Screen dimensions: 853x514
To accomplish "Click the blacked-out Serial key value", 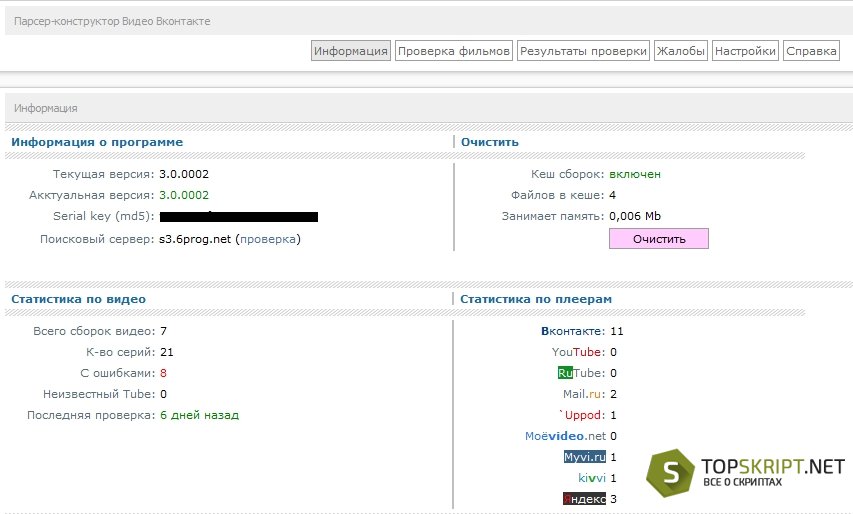I will (x=239, y=216).
